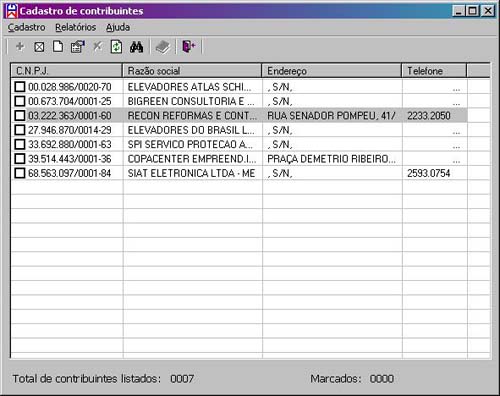Click the crossed-box toolbar icon
The width and height of the screenshot is (500, 396).
tap(39, 47)
